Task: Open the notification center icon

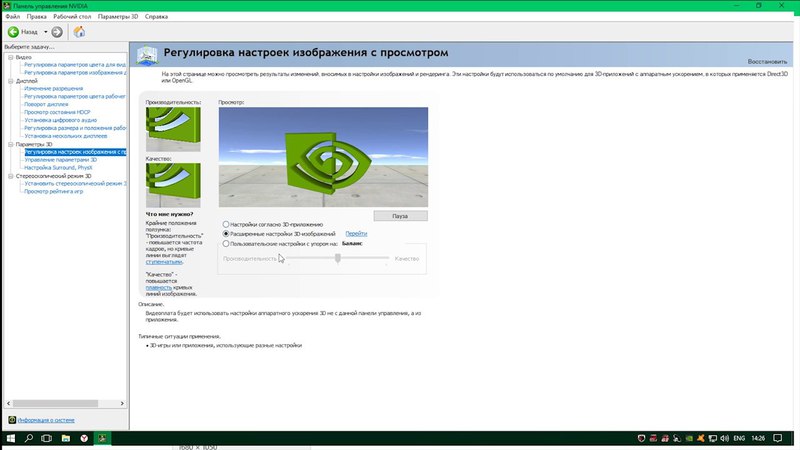Action: [x=778, y=438]
